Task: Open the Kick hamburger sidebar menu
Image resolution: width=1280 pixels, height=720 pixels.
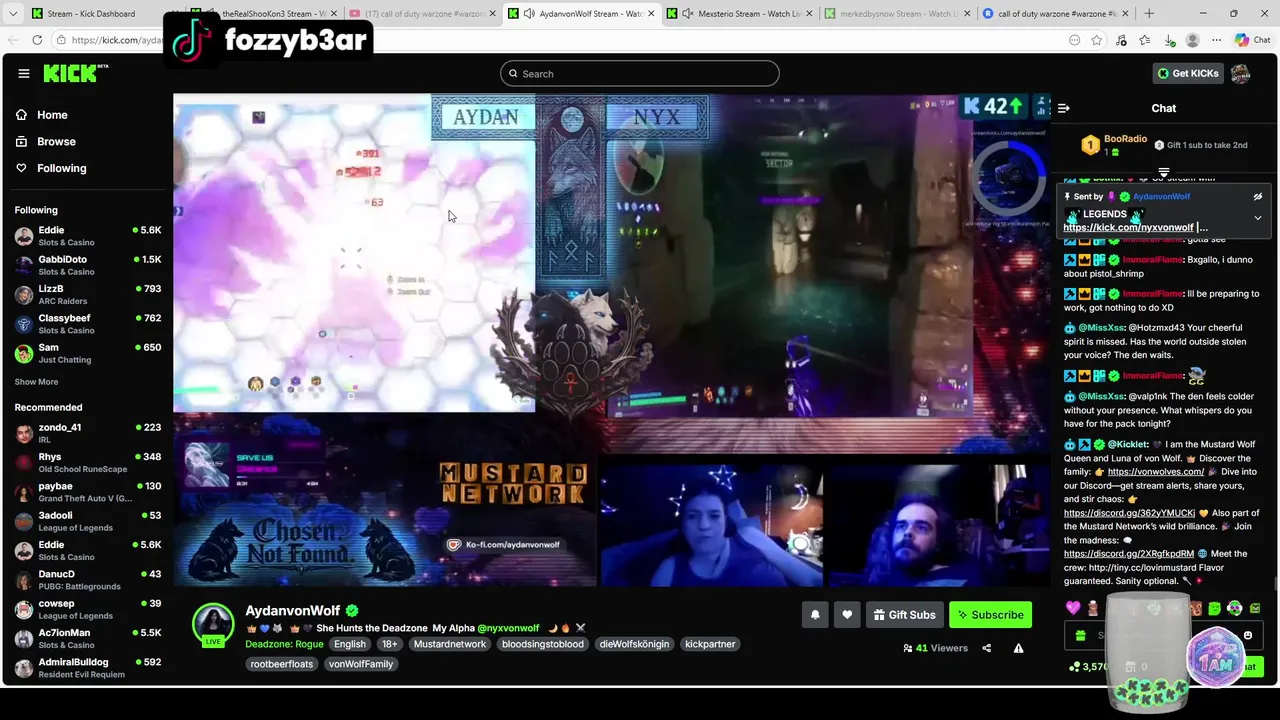Action: 24,73
